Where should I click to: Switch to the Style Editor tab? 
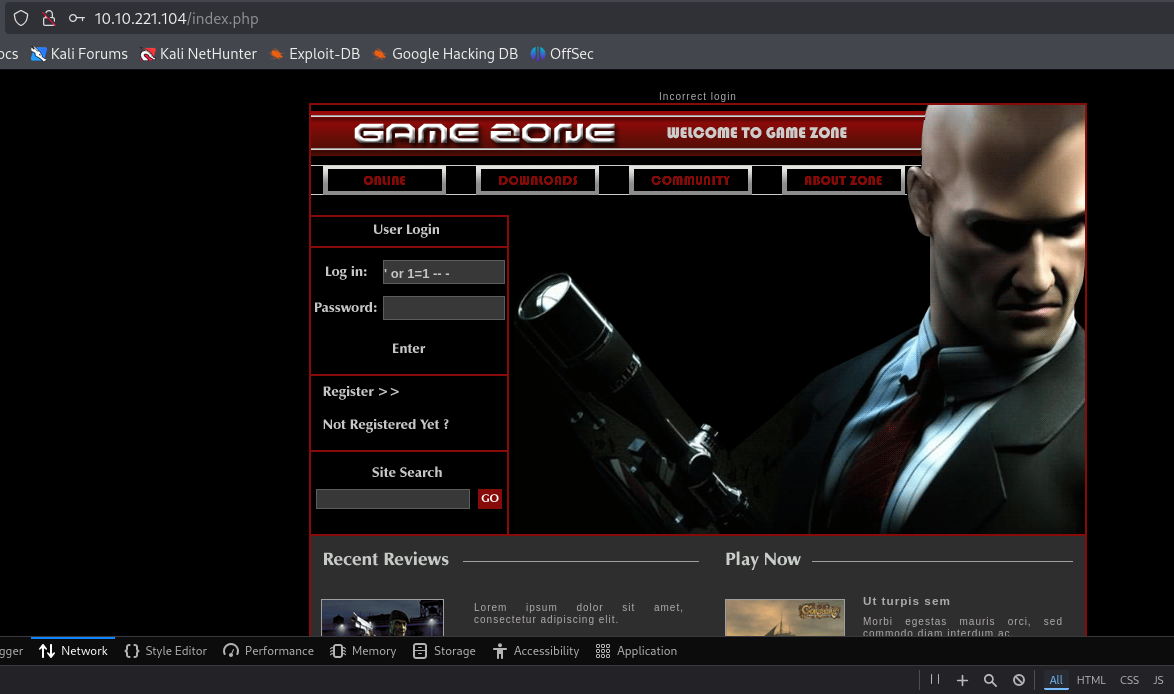point(166,651)
